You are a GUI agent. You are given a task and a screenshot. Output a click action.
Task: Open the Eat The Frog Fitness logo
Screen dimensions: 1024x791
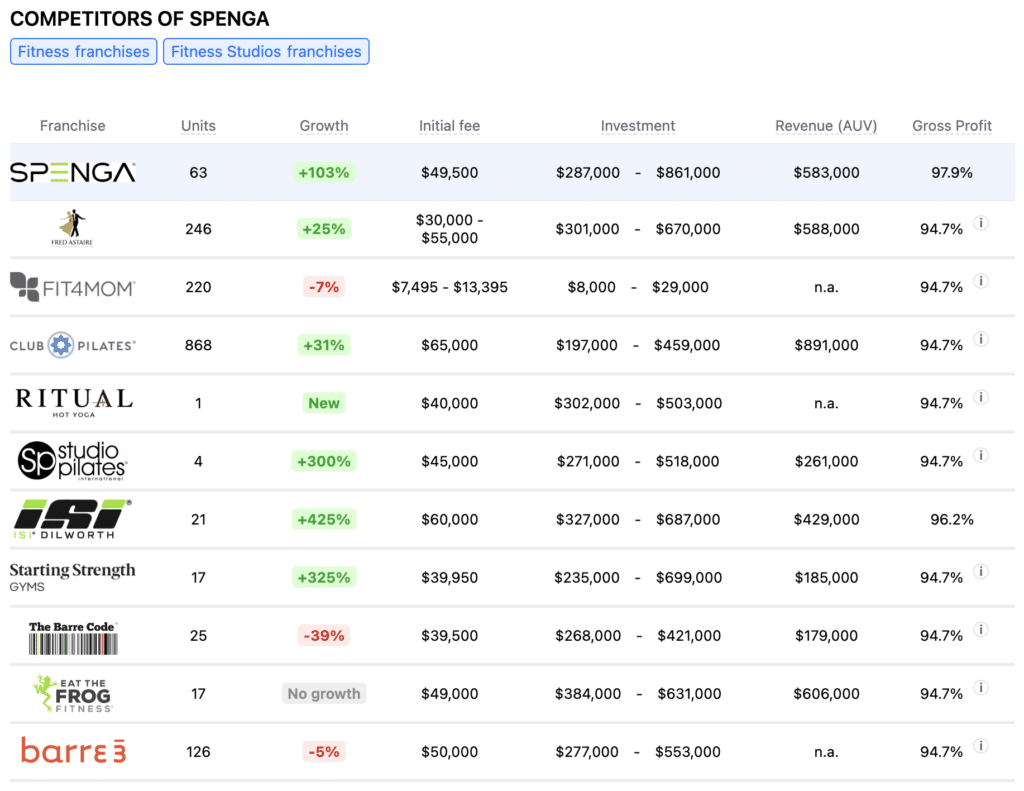click(x=72, y=694)
